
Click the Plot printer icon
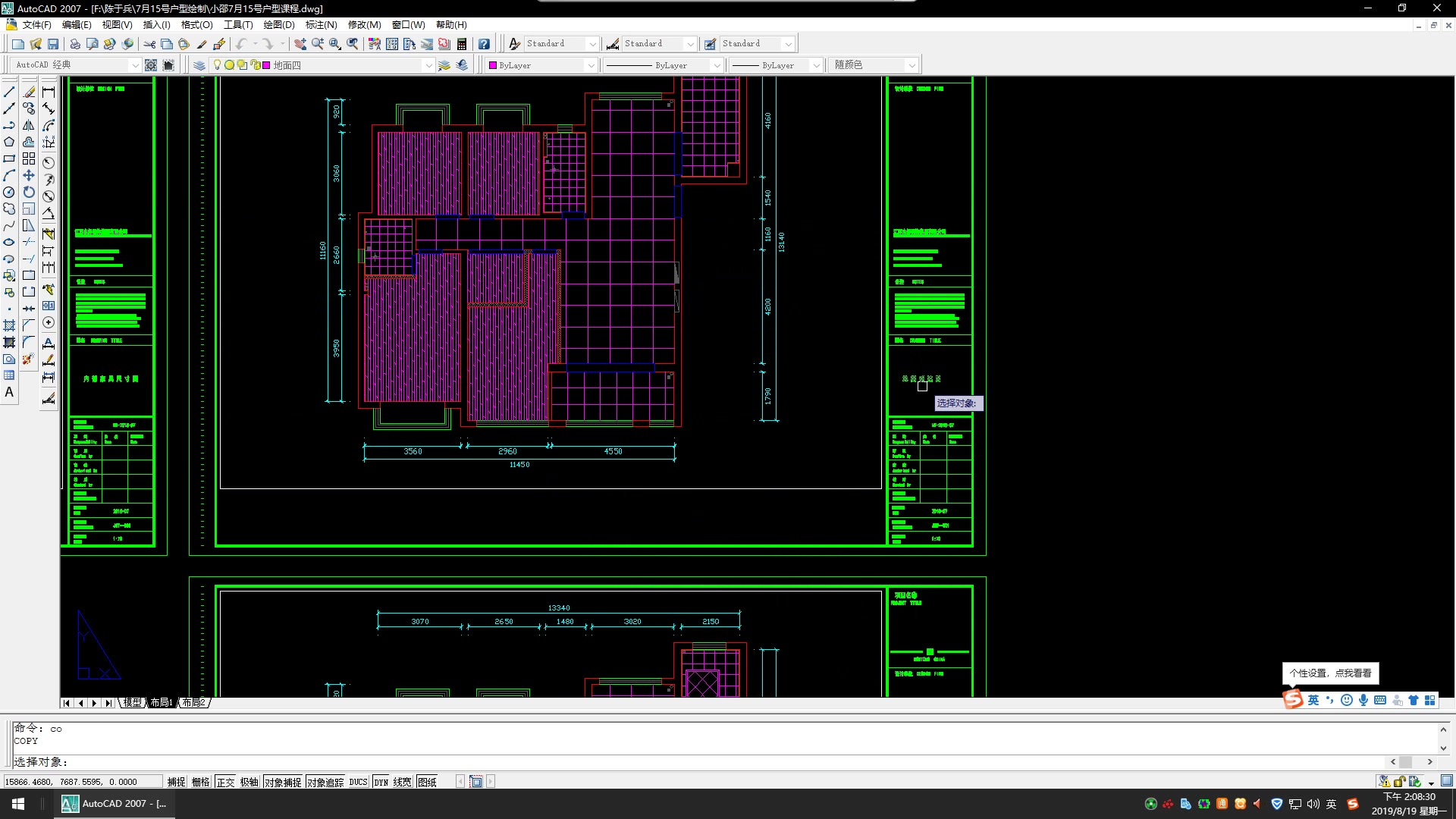(74, 44)
